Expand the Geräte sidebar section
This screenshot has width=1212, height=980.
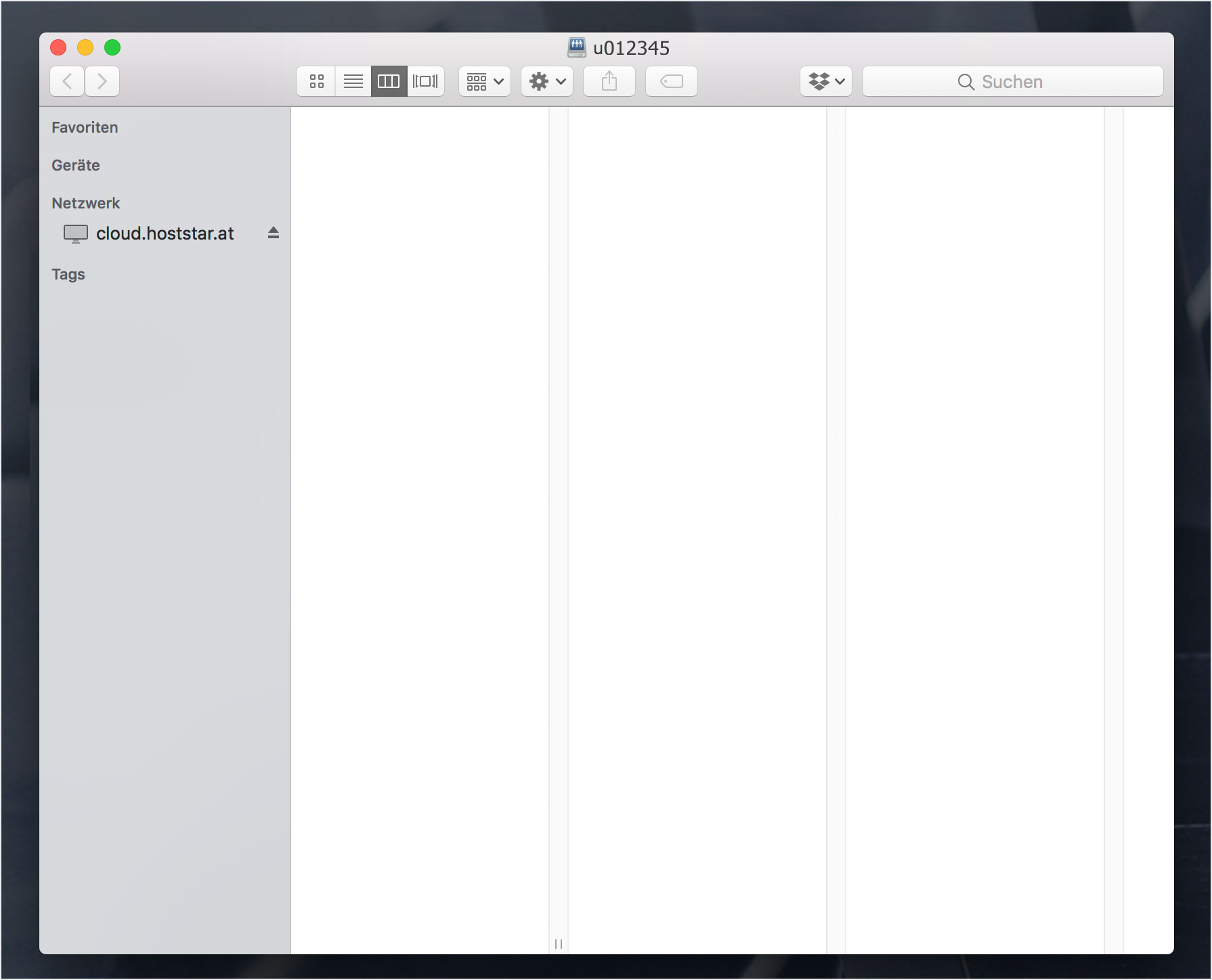(76, 165)
